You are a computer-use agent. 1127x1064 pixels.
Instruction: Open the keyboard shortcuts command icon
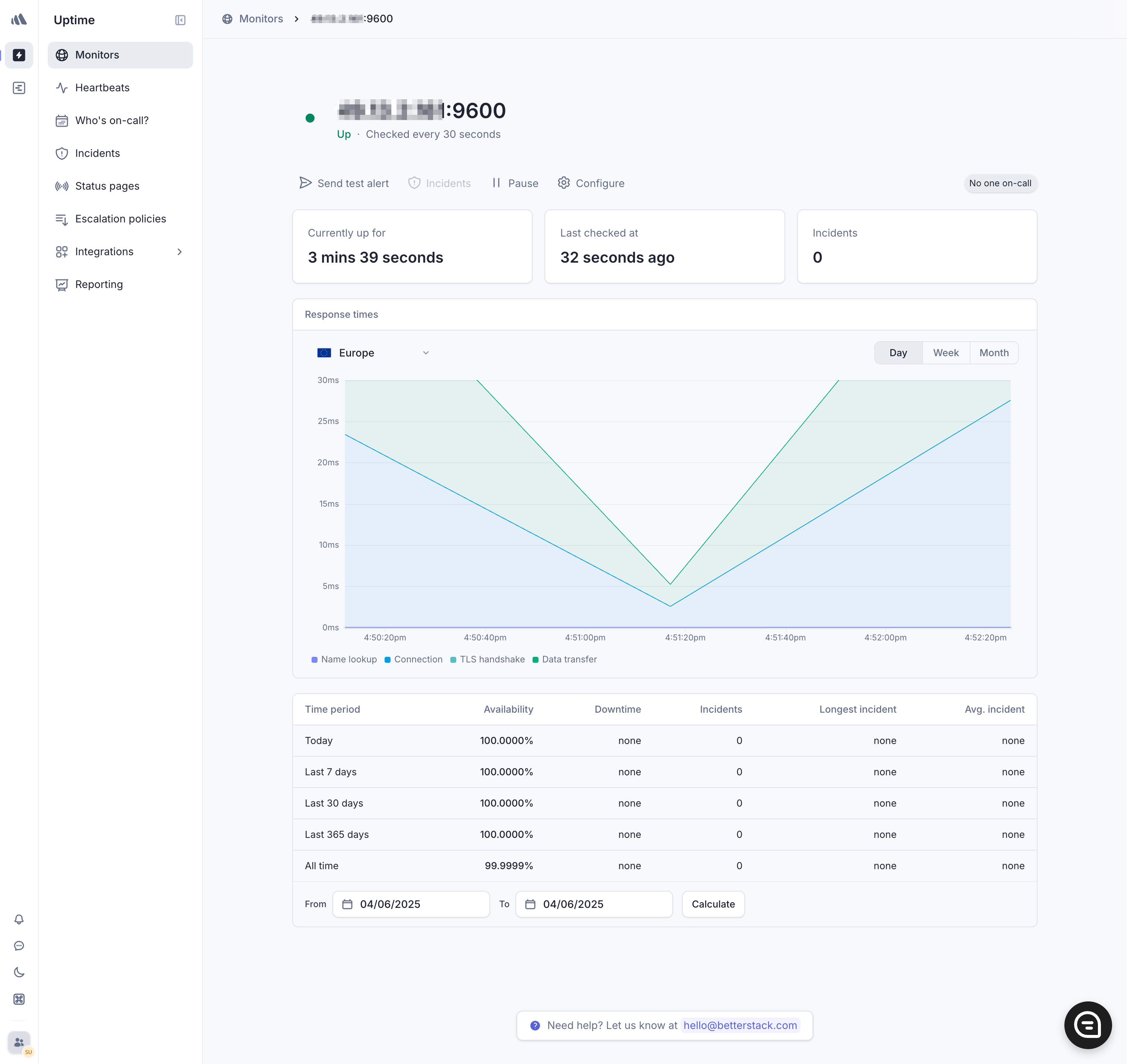pos(19,999)
